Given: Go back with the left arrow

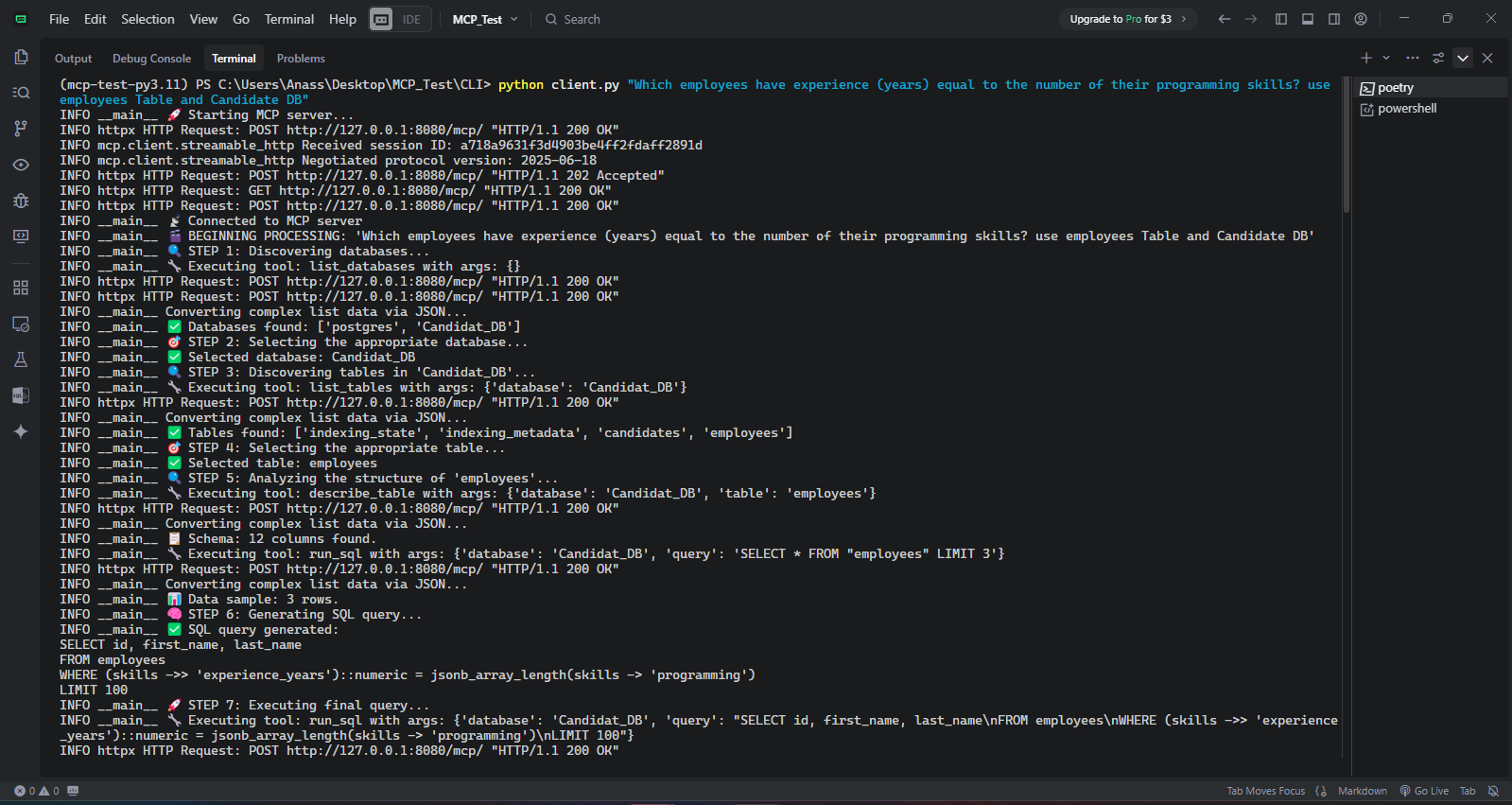Looking at the screenshot, I should click(x=1225, y=19).
